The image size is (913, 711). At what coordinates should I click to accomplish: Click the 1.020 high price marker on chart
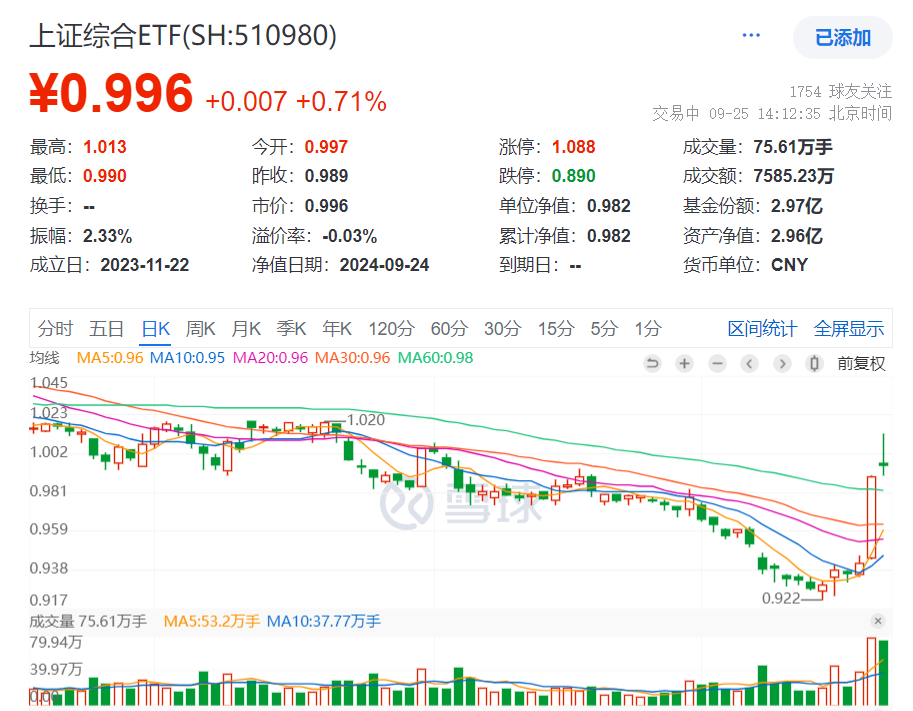pos(366,420)
